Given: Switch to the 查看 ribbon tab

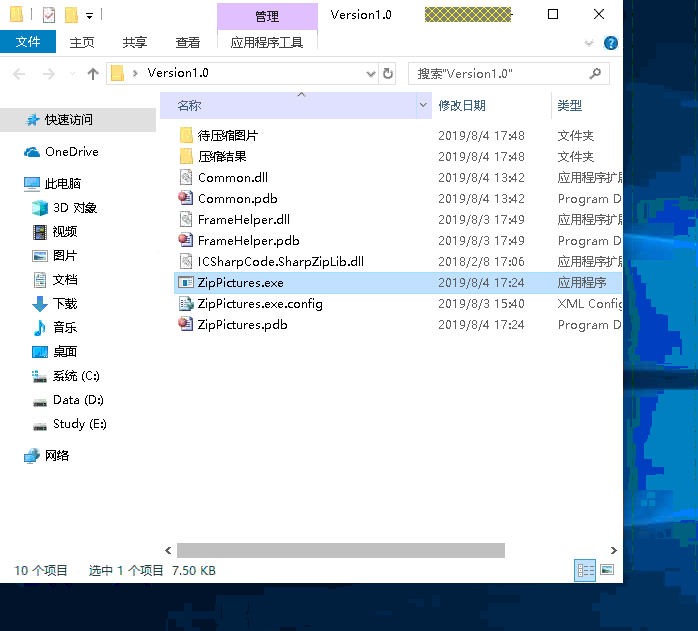Looking at the screenshot, I should point(187,42).
